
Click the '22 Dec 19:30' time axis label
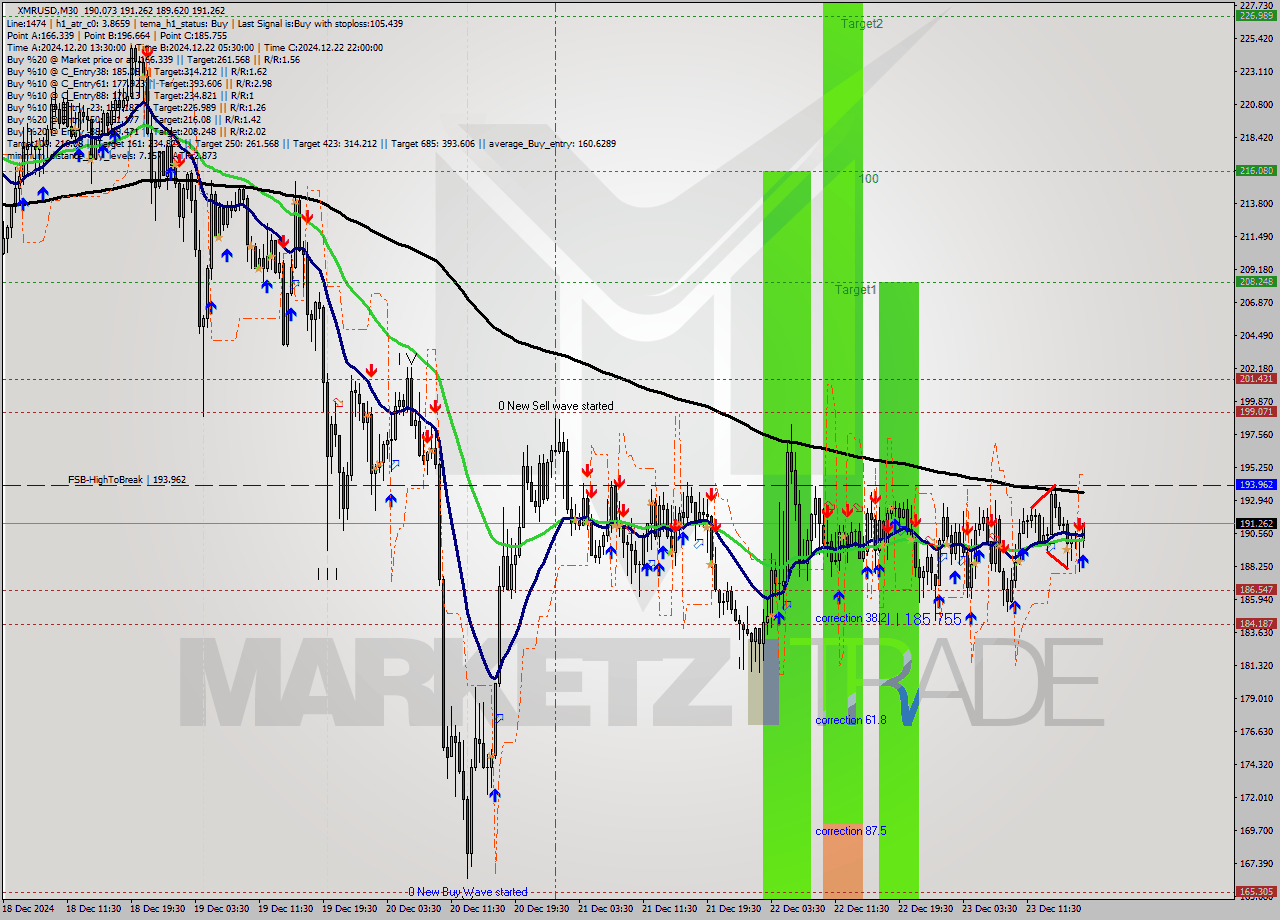click(926, 909)
